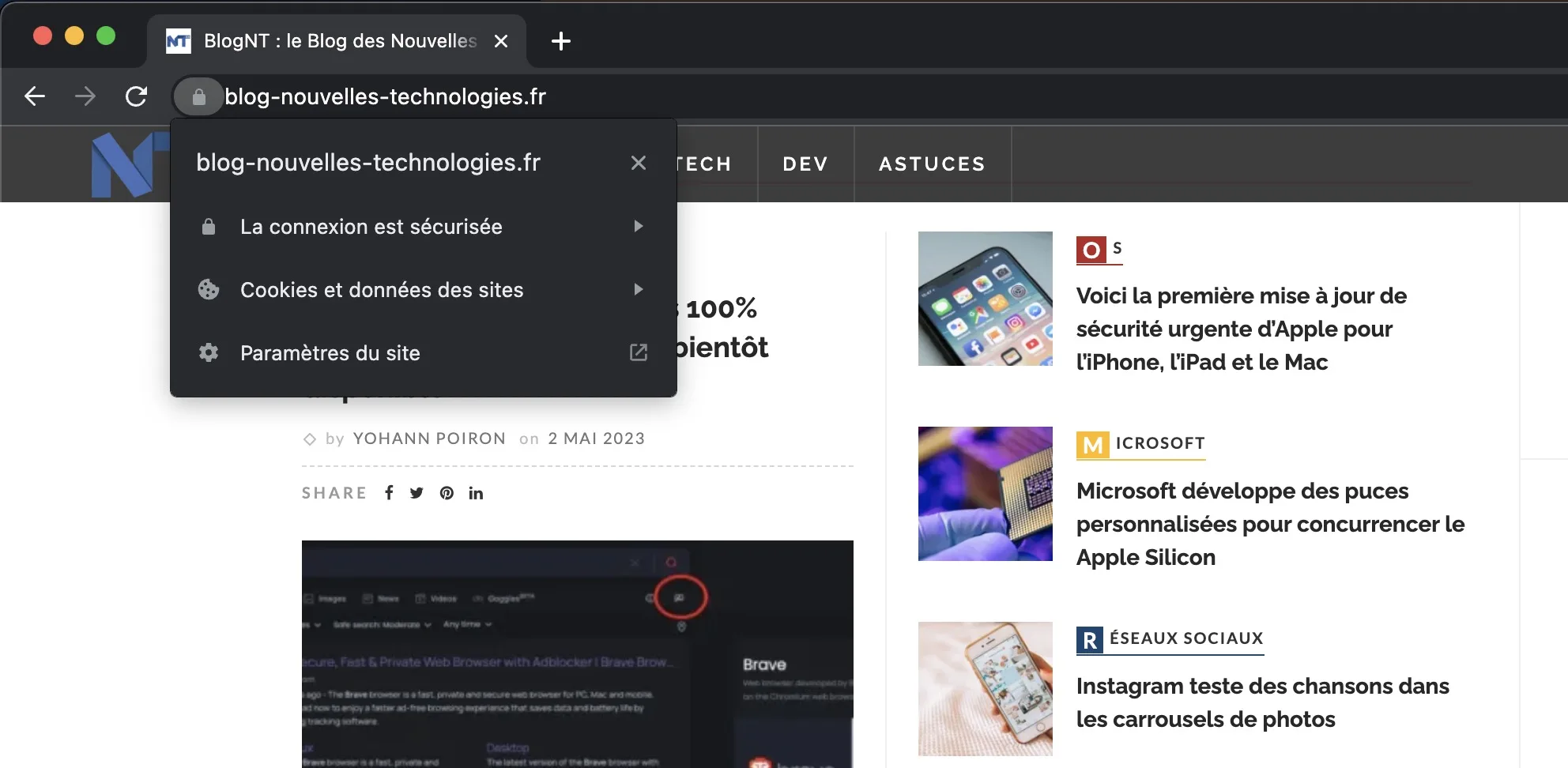
Task: Close the site info popup
Action: (639, 163)
